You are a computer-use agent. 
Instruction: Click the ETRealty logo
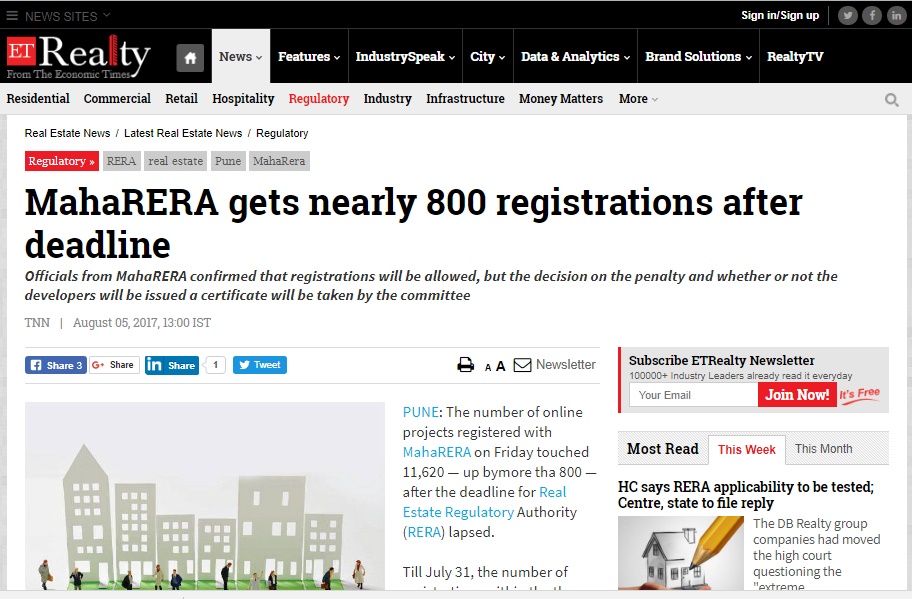(x=79, y=56)
